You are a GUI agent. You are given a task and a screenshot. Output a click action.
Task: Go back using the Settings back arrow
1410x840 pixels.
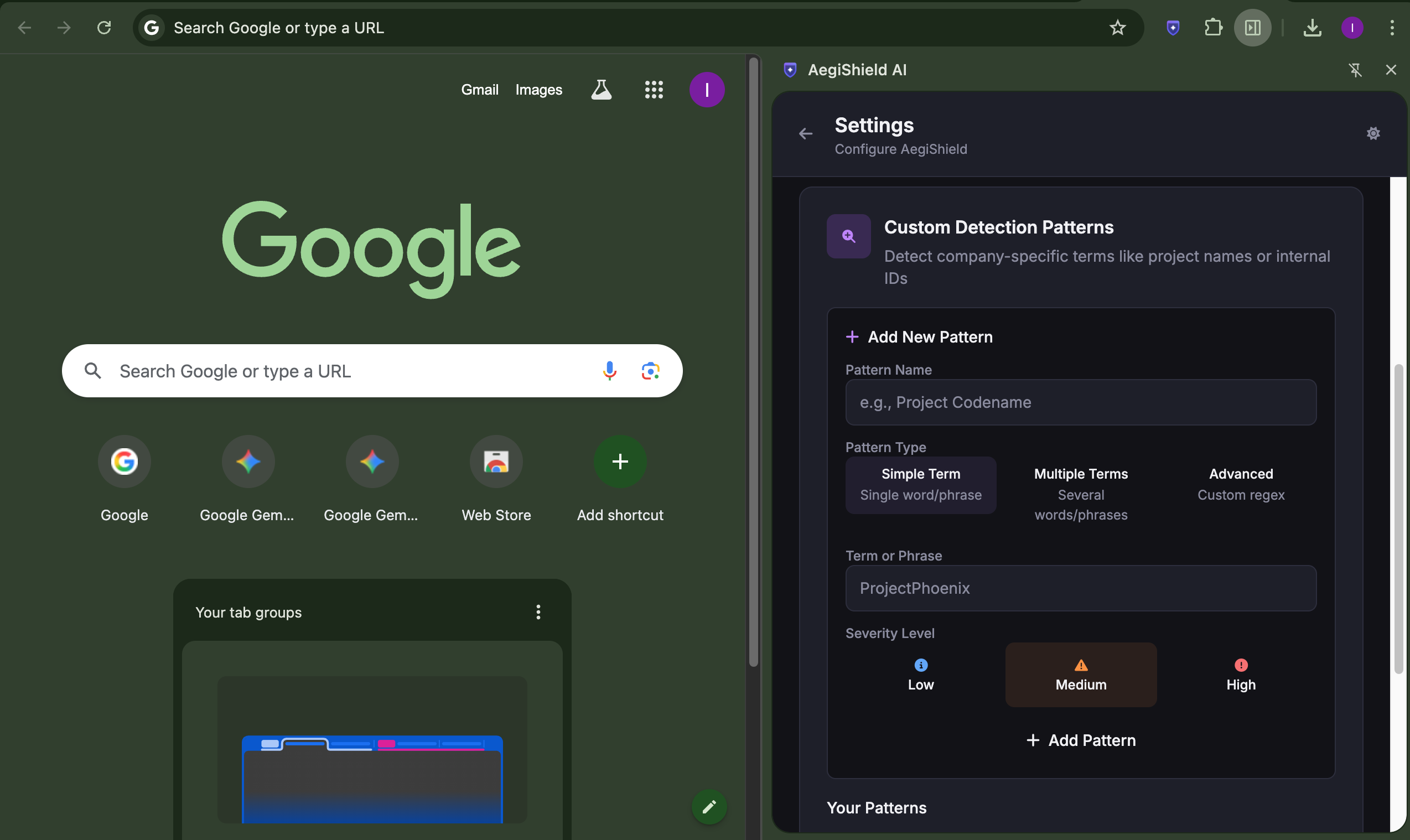click(806, 133)
